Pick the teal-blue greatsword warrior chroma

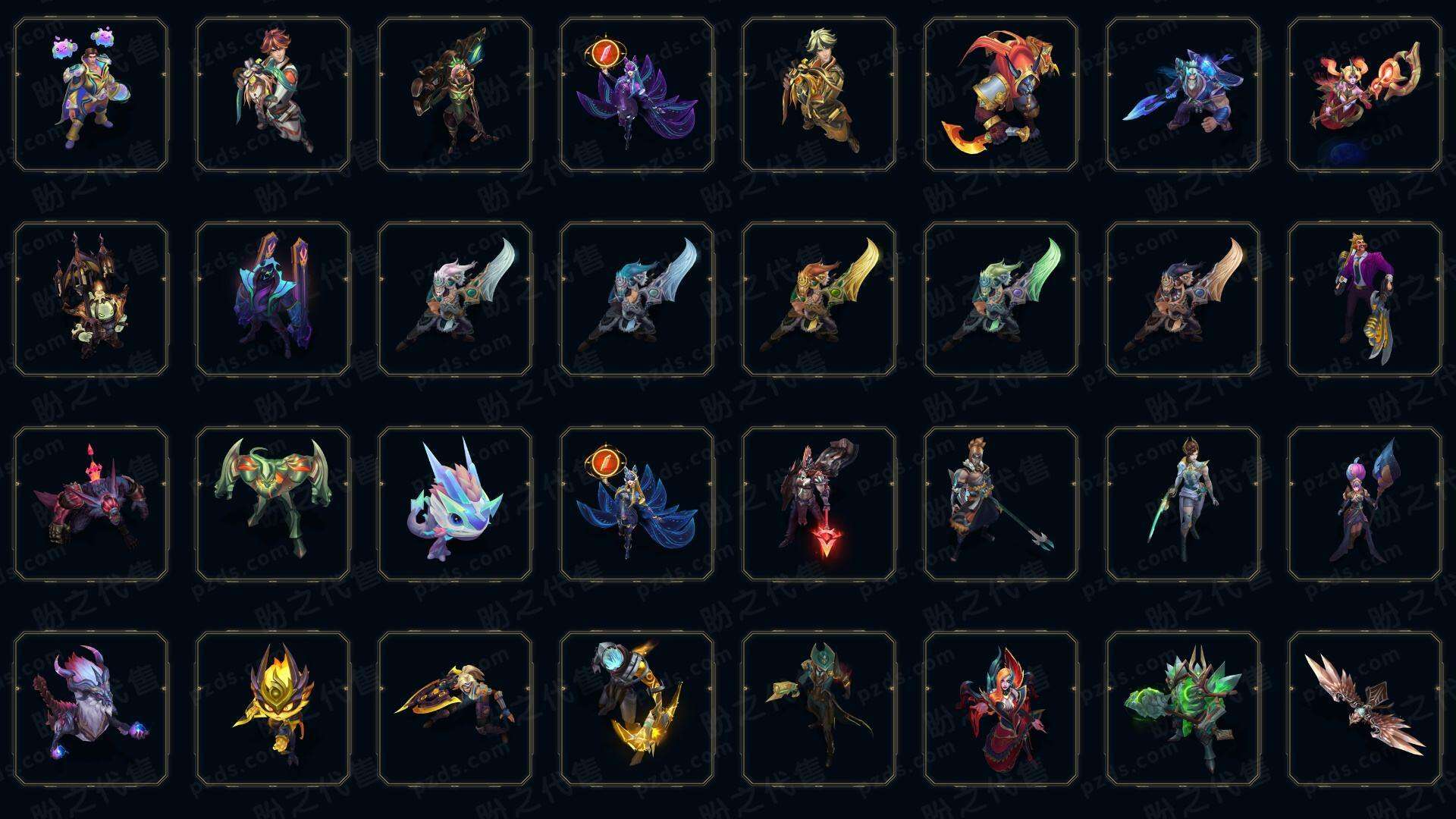click(637, 299)
